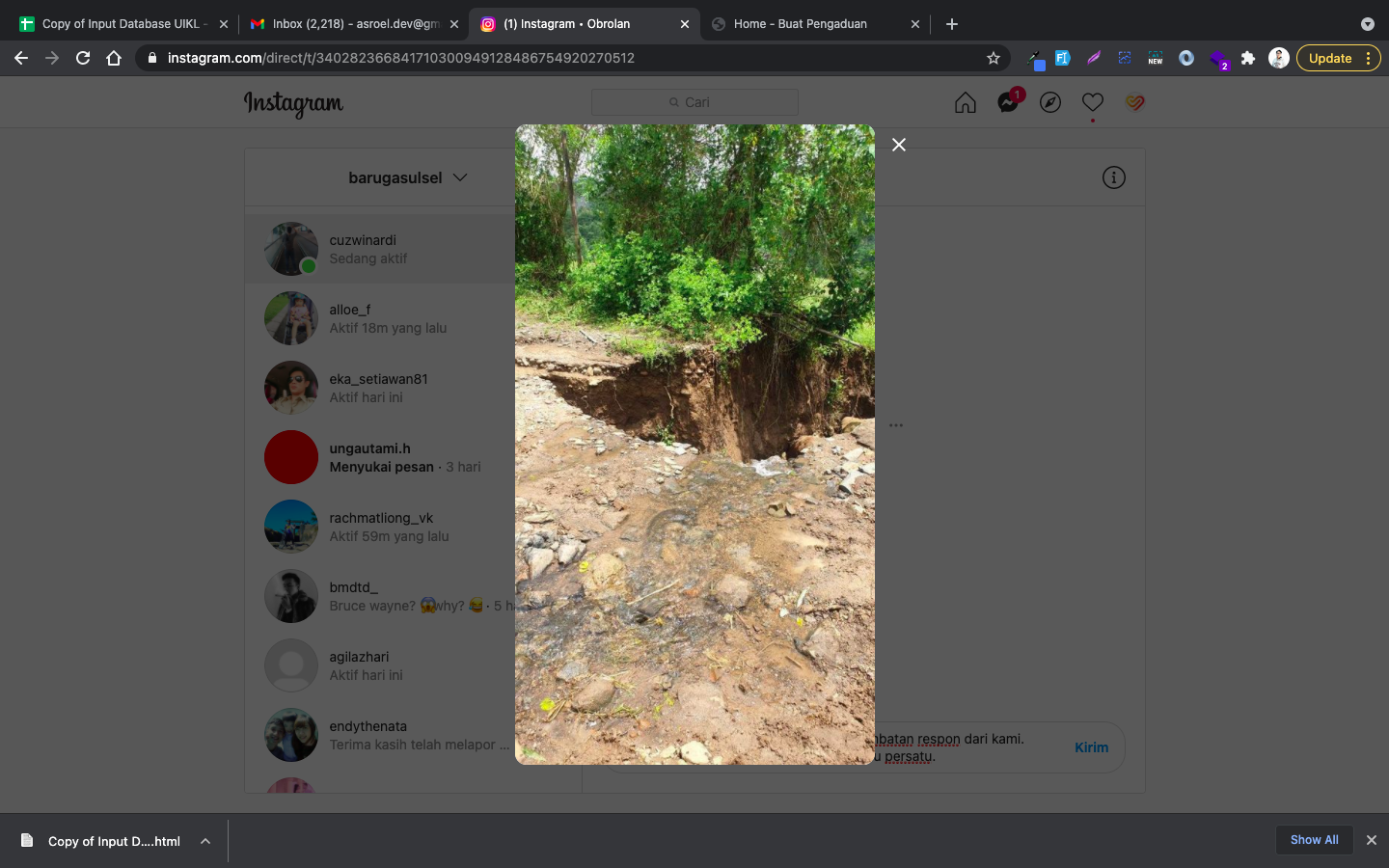
Task: Reload the current page
Action: (x=83, y=58)
